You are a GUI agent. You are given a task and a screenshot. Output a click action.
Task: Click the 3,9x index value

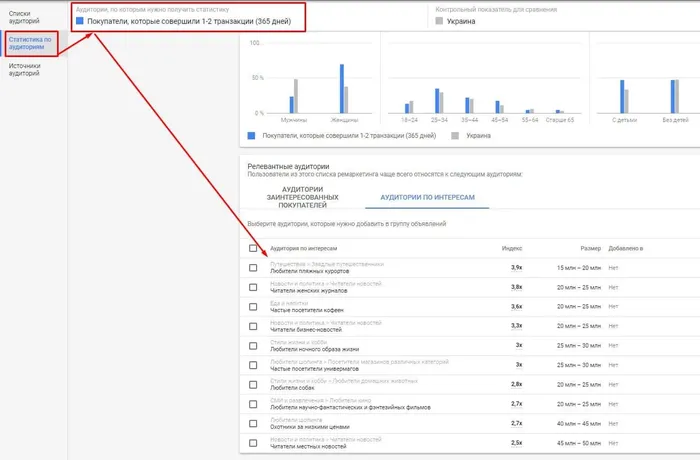coord(517,268)
